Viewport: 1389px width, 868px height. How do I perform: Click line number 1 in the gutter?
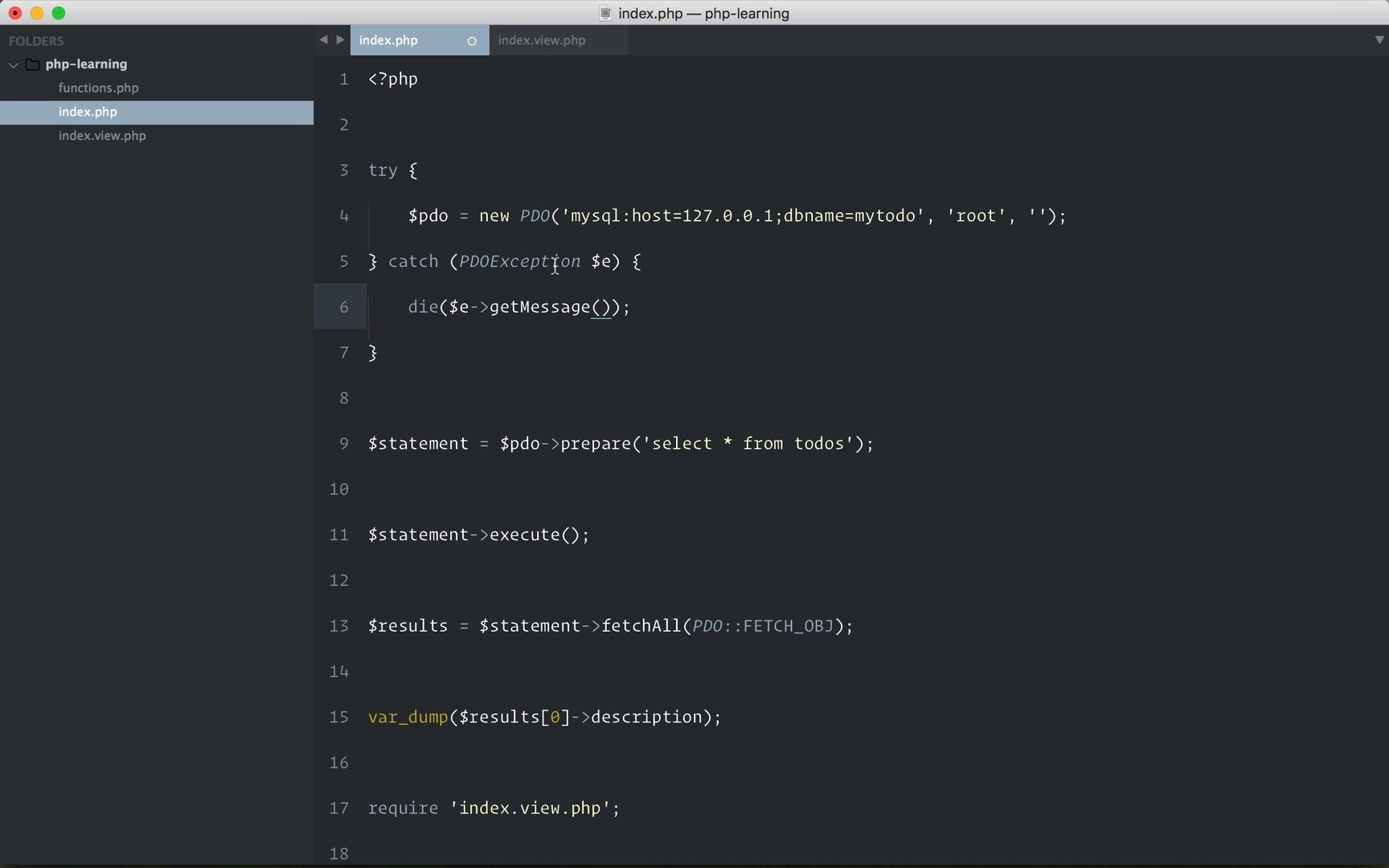click(344, 79)
